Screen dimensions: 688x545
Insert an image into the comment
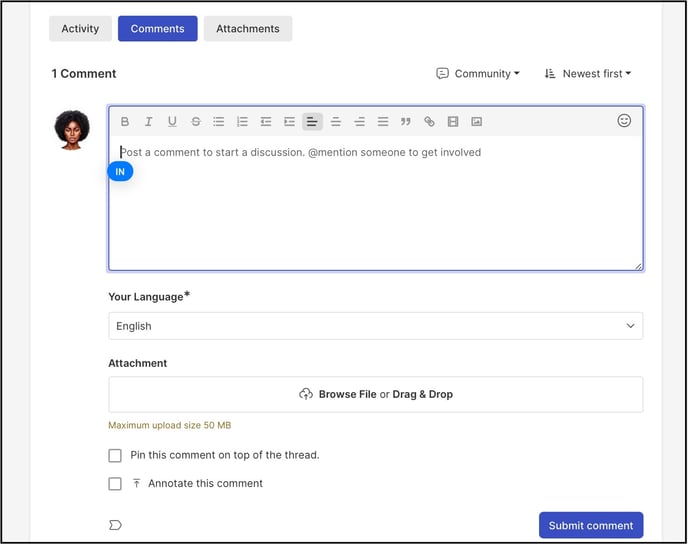point(477,122)
